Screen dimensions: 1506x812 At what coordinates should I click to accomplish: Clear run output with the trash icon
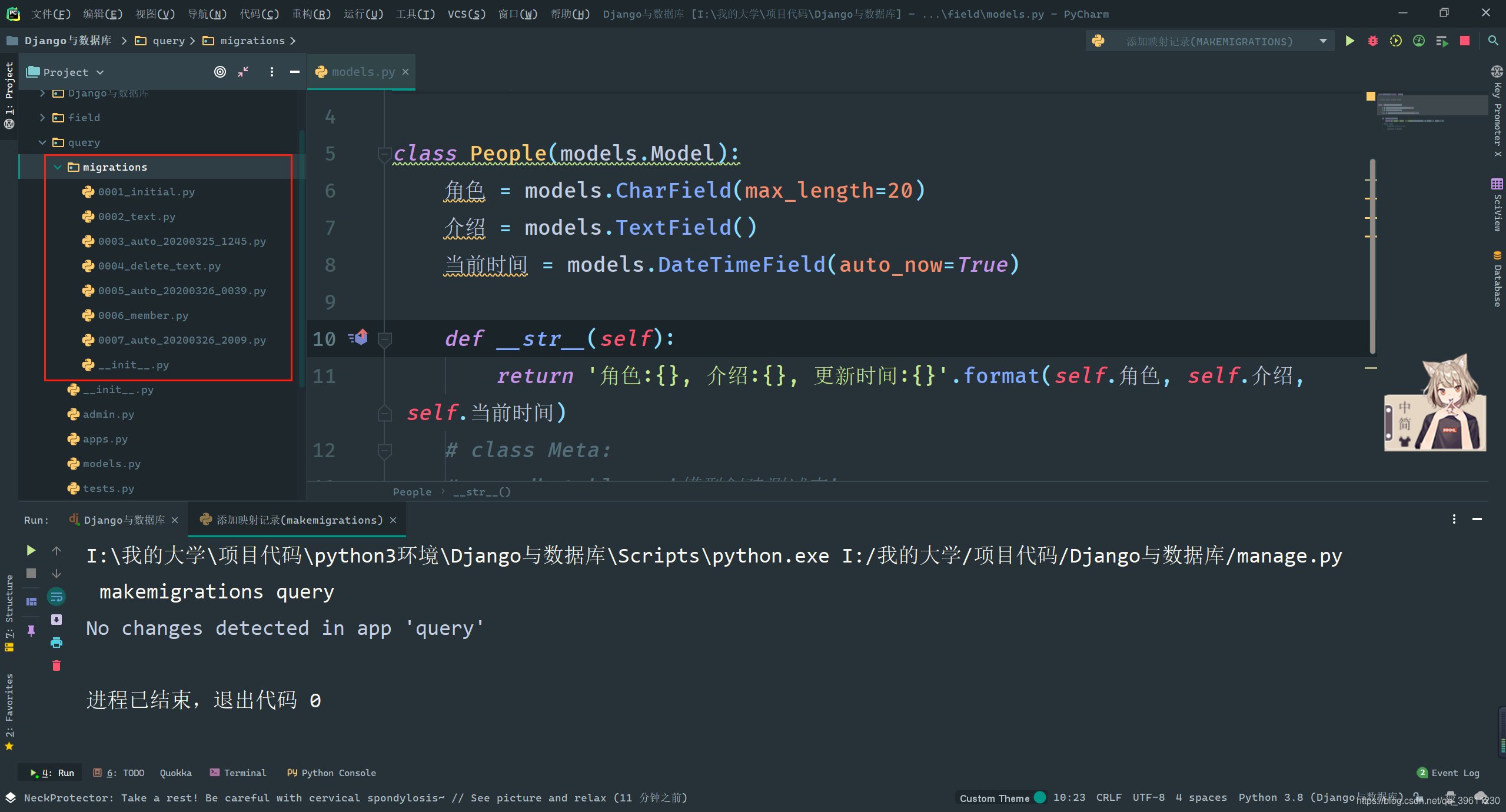(56, 665)
